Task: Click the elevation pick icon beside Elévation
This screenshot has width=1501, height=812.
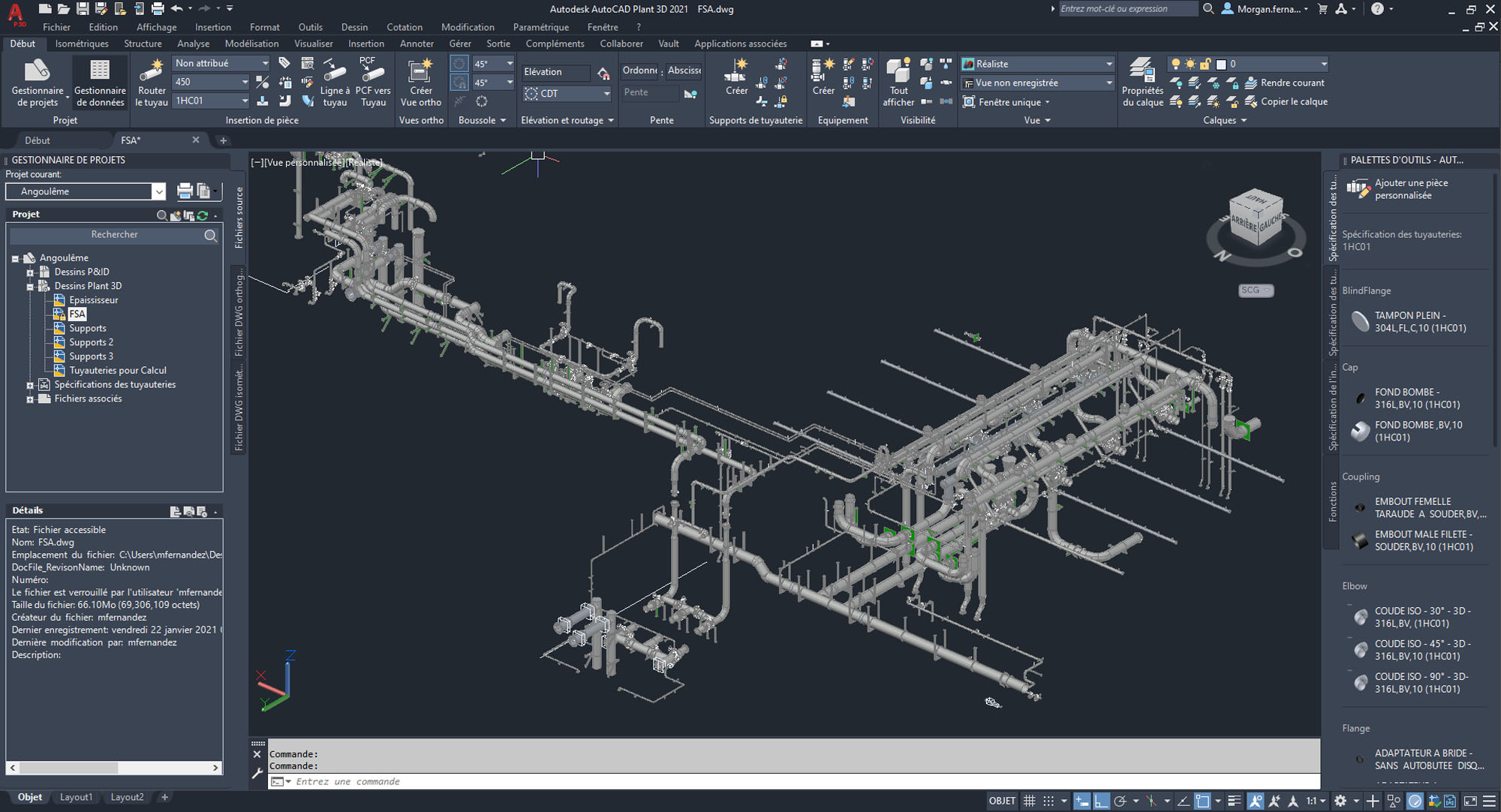Action: (603, 73)
